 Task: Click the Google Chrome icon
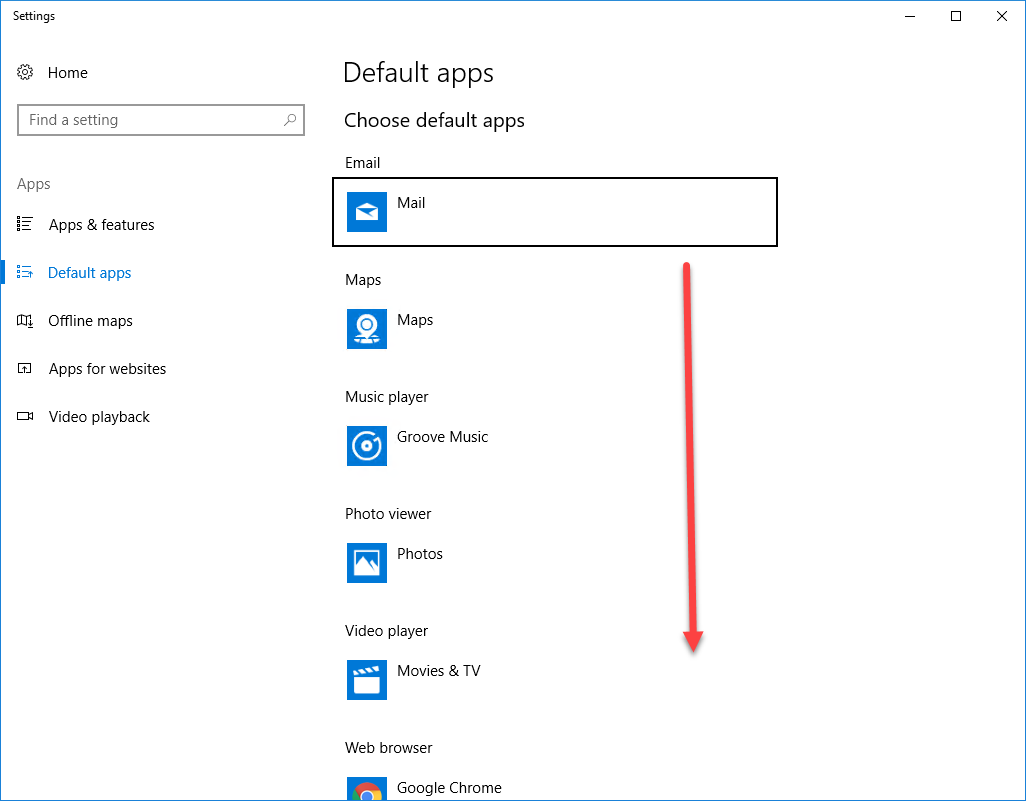[x=366, y=789]
